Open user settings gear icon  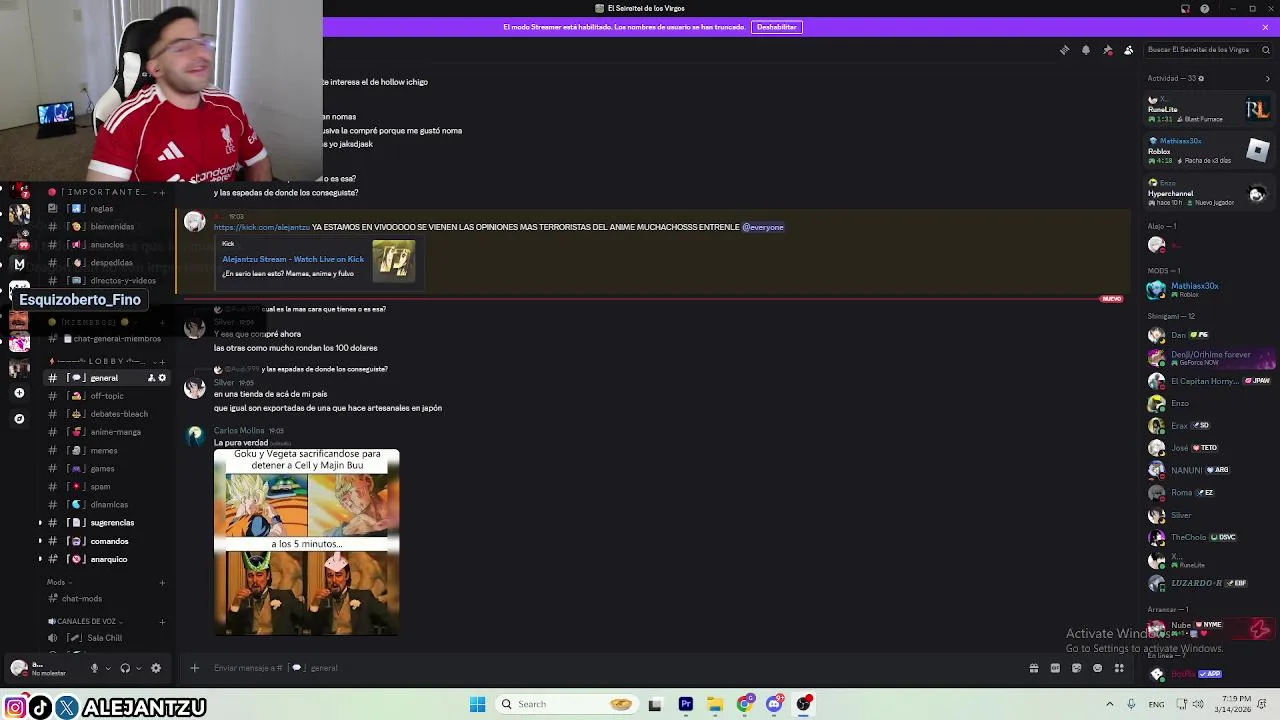155,668
